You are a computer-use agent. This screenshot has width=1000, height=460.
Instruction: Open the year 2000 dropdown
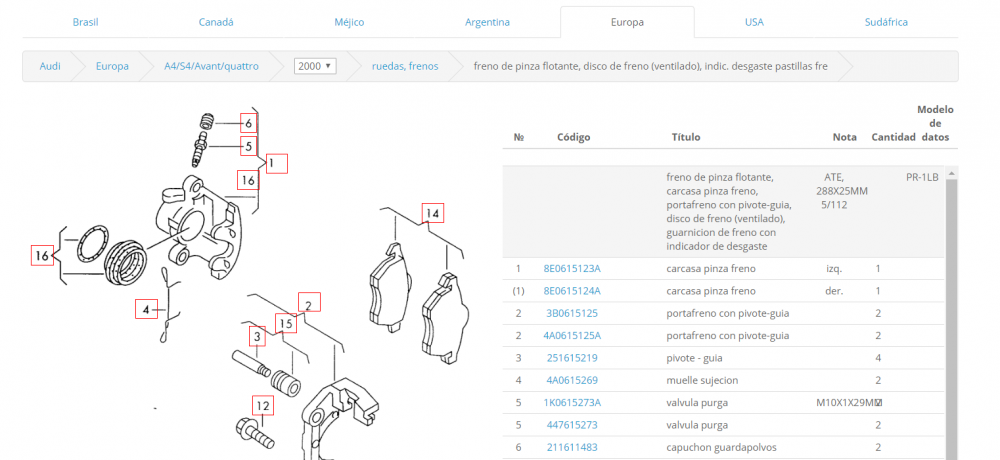[315, 66]
